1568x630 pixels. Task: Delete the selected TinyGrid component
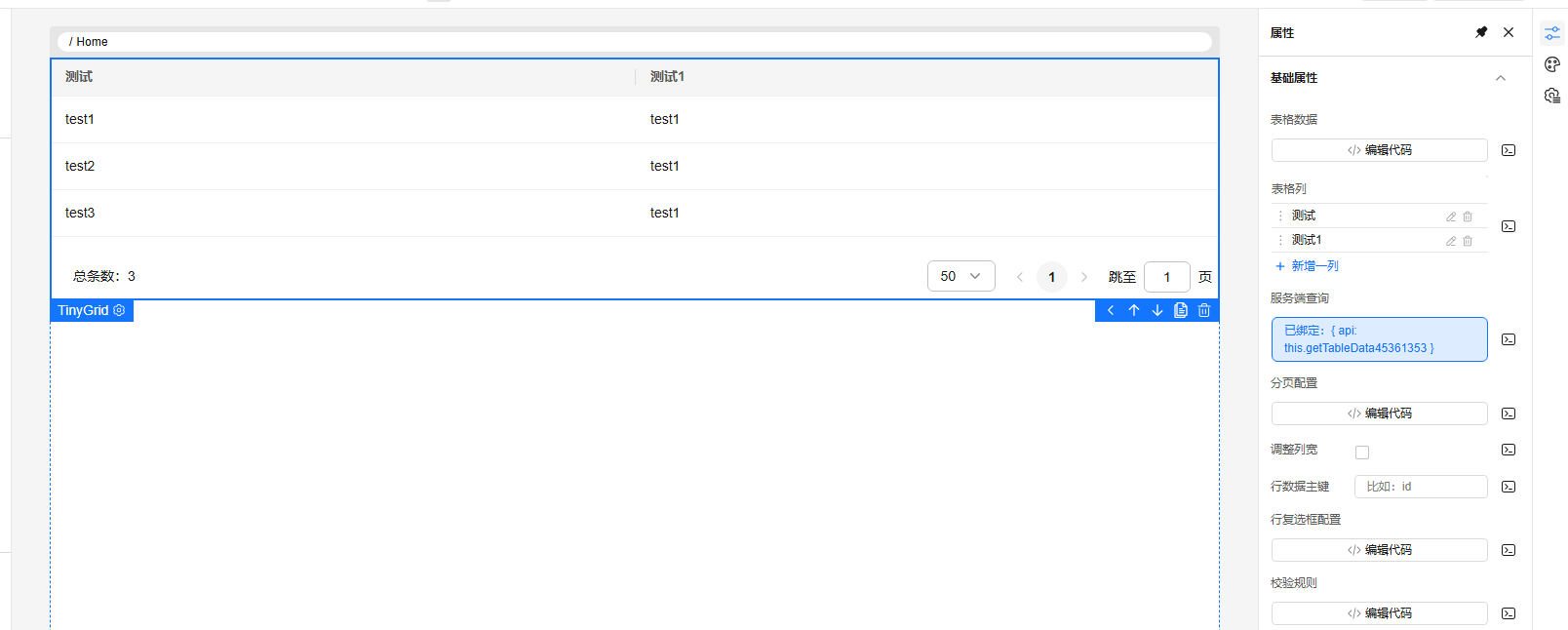click(1204, 310)
